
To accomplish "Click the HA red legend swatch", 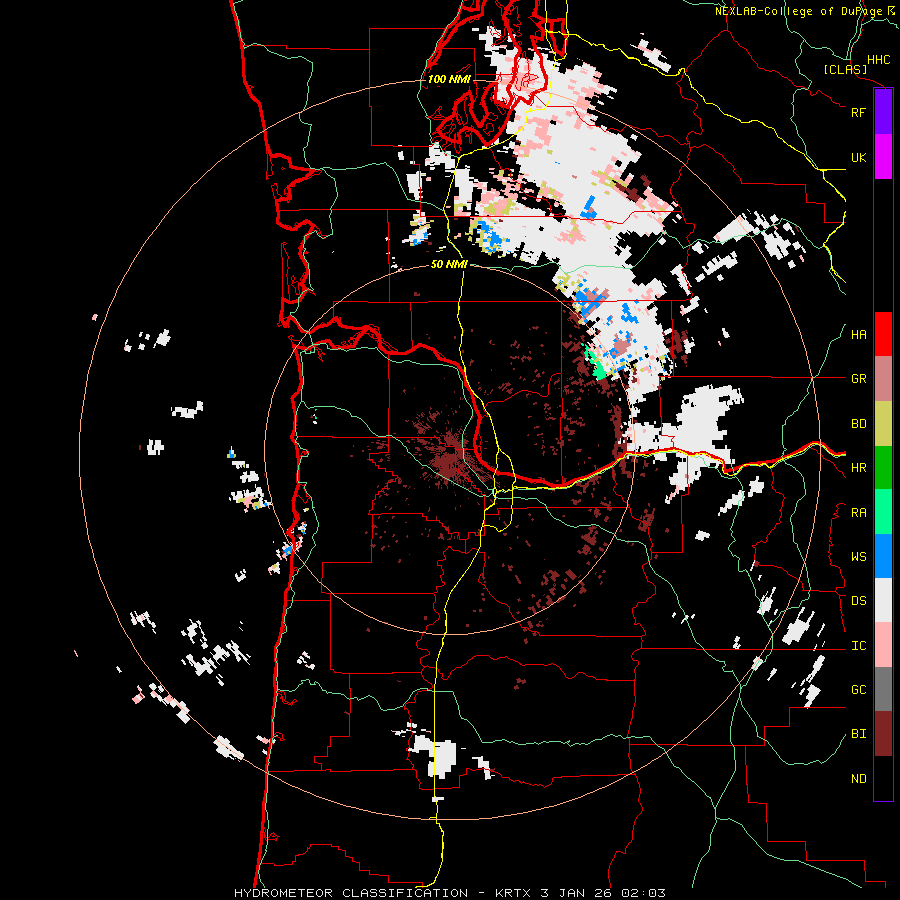I will pyautogui.click(x=883, y=334).
